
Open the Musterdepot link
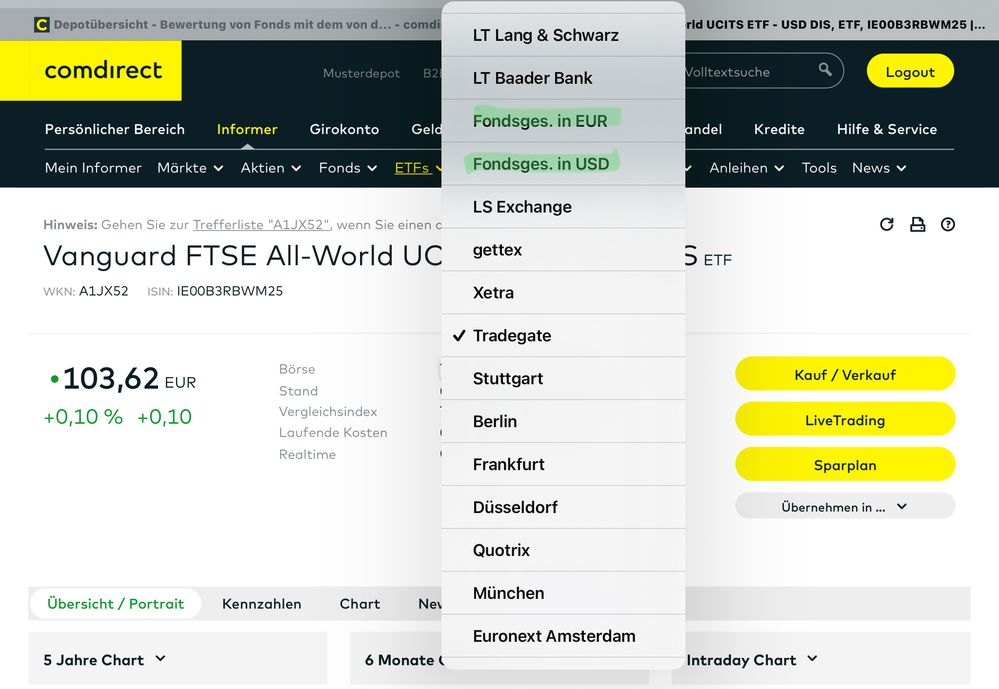pyautogui.click(x=361, y=73)
